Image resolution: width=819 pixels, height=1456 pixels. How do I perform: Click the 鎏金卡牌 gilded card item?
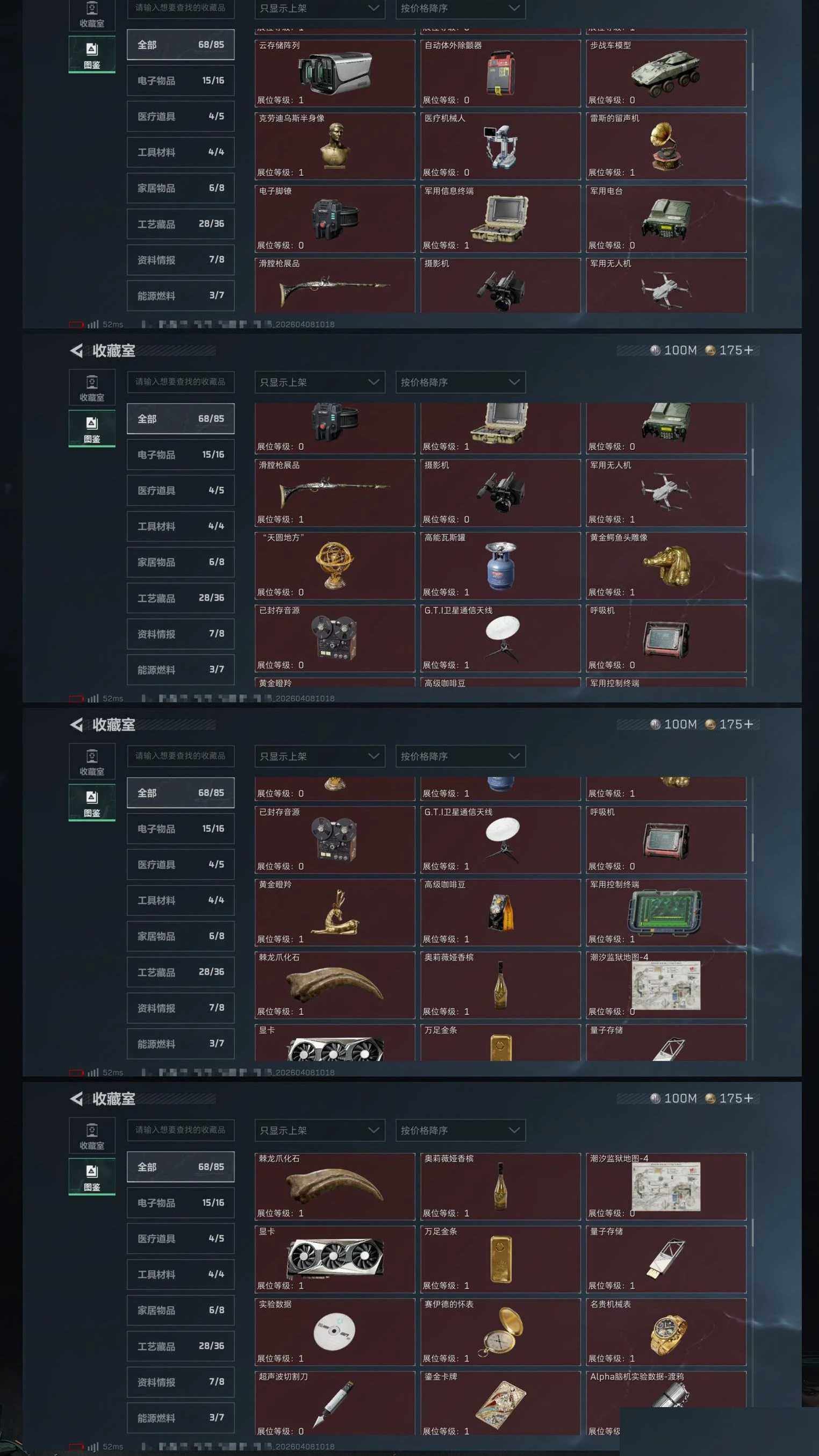pos(500,1404)
